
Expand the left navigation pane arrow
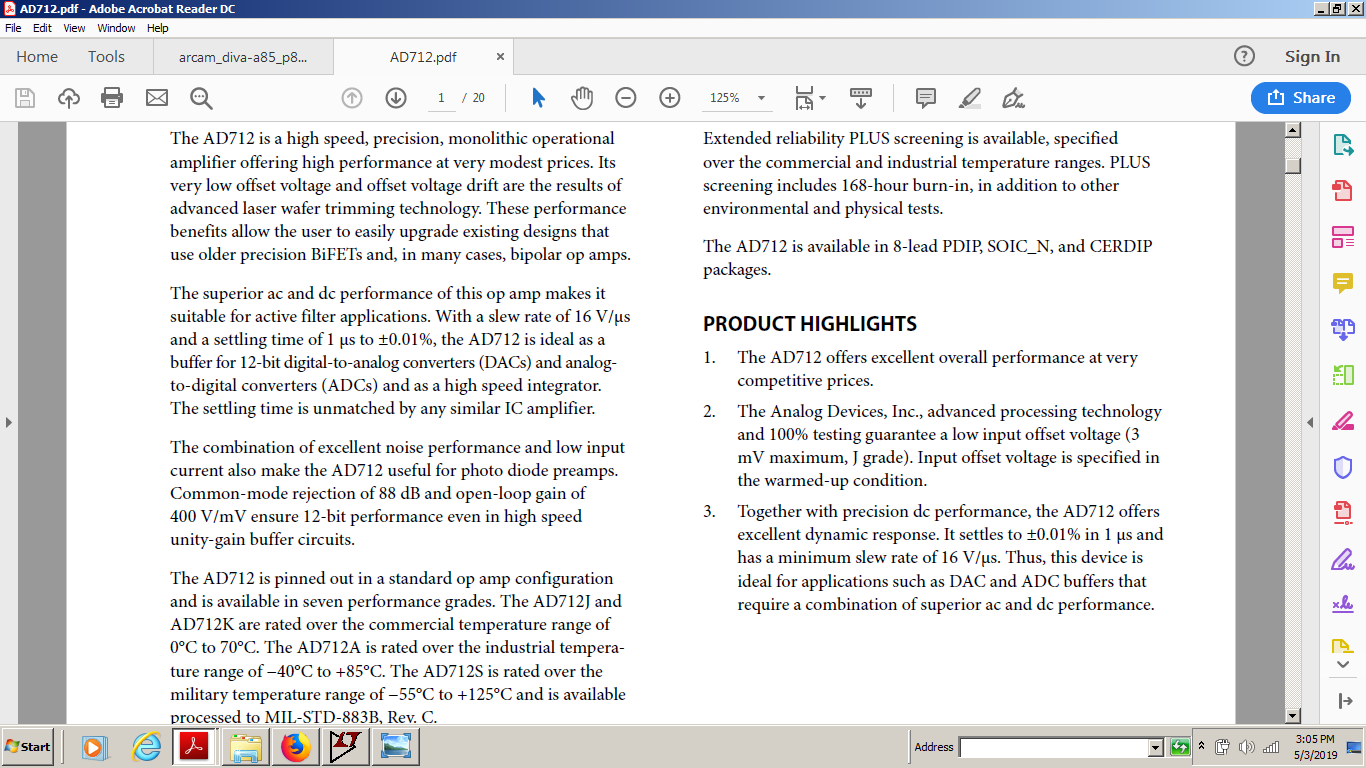pyautogui.click(x=8, y=423)
